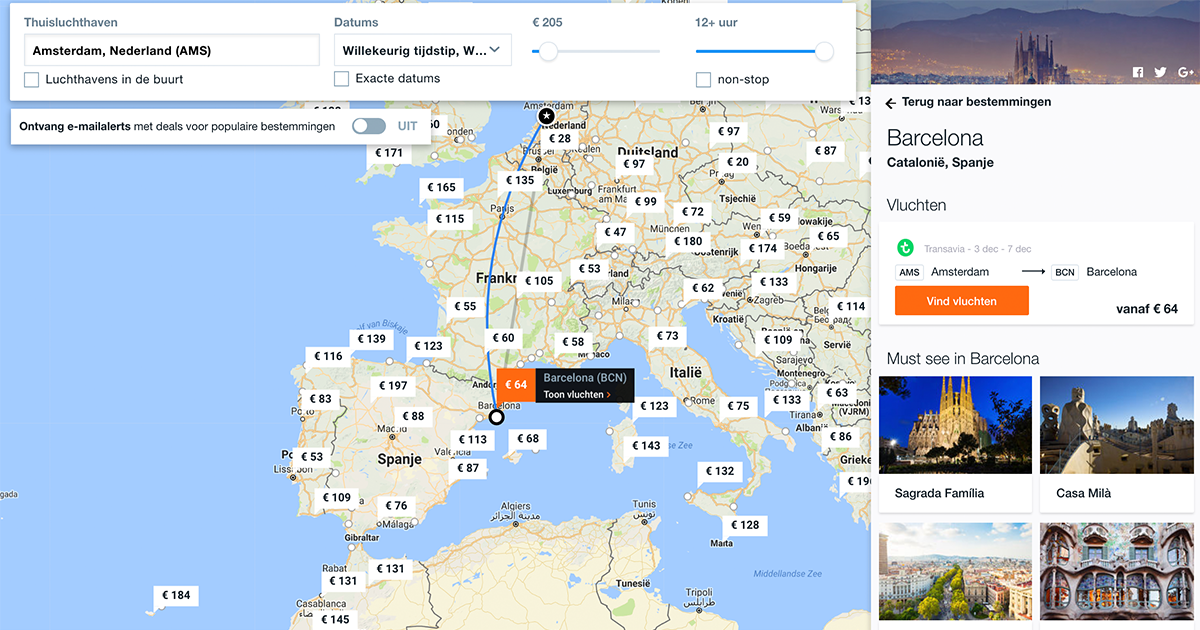This screenshot has height=630, width=1200.
Task: Click the back arrow to destinations
Action: pyautogui.click(x=890, y=103)
